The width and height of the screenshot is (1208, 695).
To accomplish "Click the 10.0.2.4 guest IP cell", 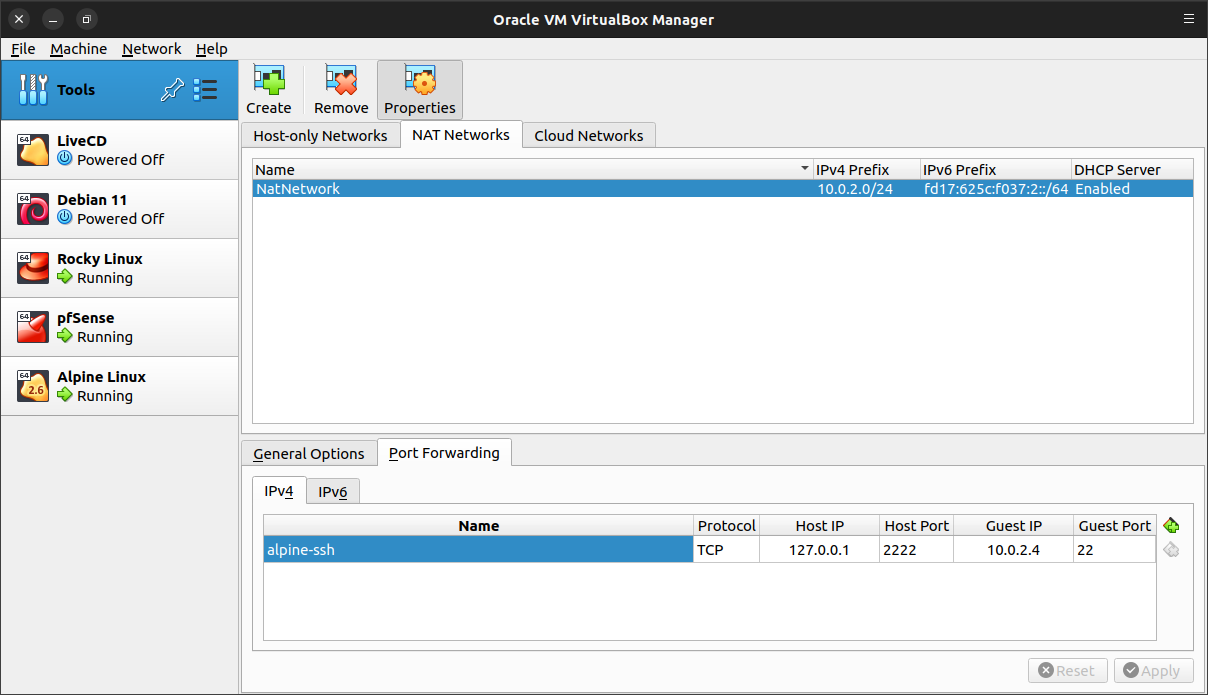I will [1013, 549].
